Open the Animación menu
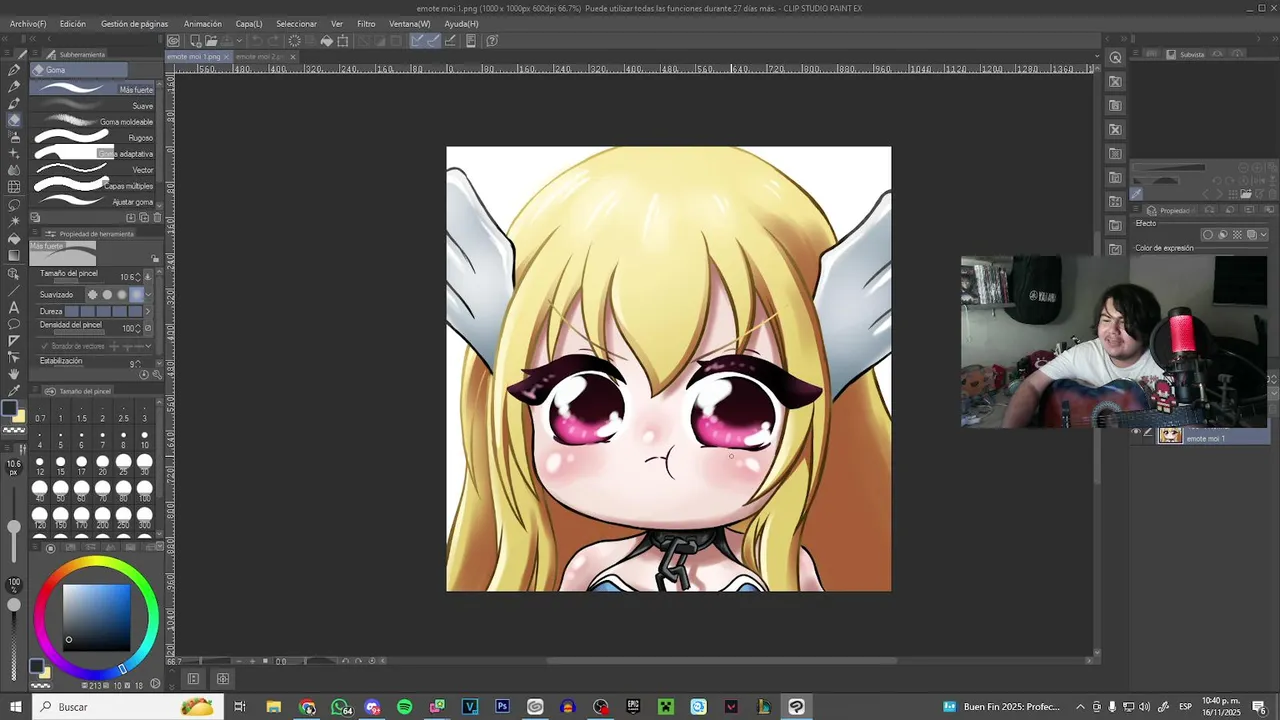Viewport: 1280px width, 720px height. click(202, 24)
